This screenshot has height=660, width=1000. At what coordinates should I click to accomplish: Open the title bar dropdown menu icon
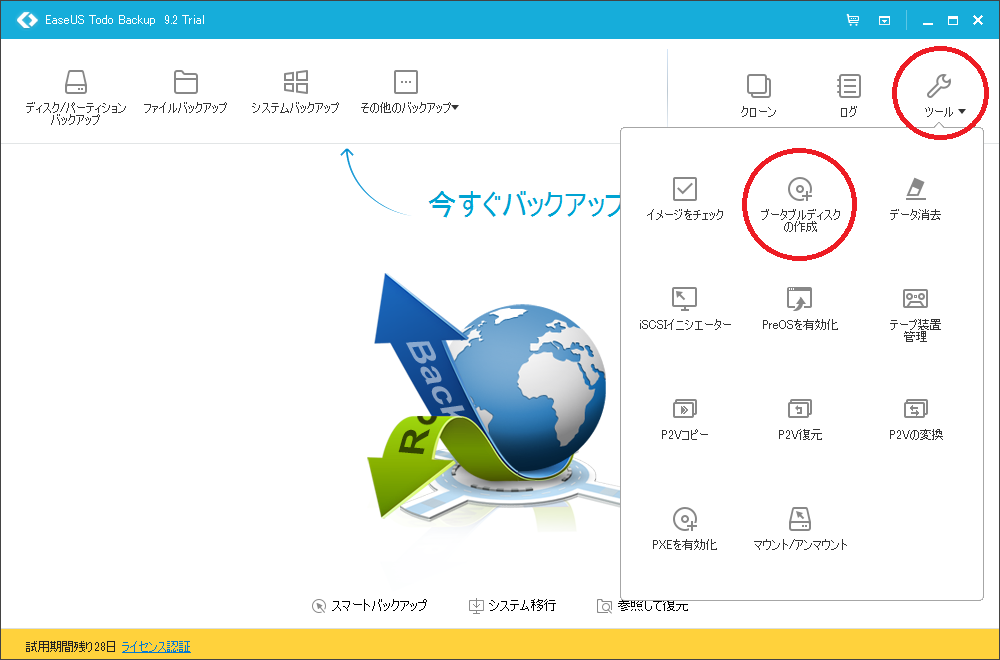coord(885,20)
